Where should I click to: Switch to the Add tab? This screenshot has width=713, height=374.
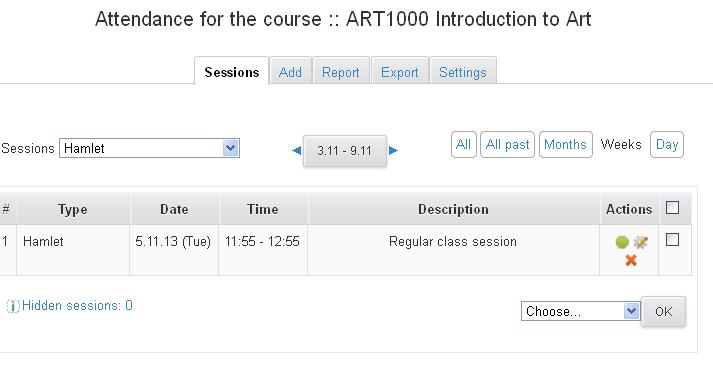(x=290, y=72)
